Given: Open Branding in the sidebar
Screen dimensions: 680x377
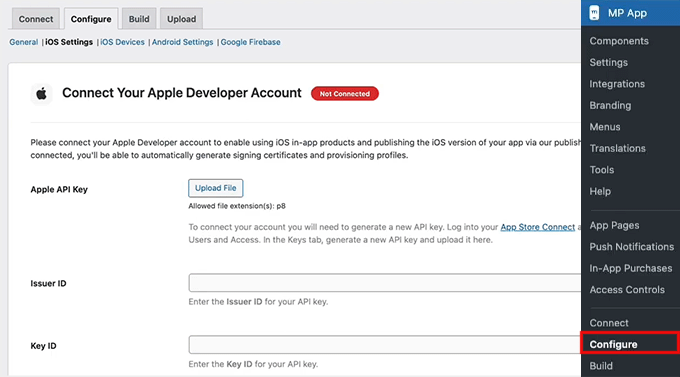Looking at the screenshot, I should (x=610, y=105).
